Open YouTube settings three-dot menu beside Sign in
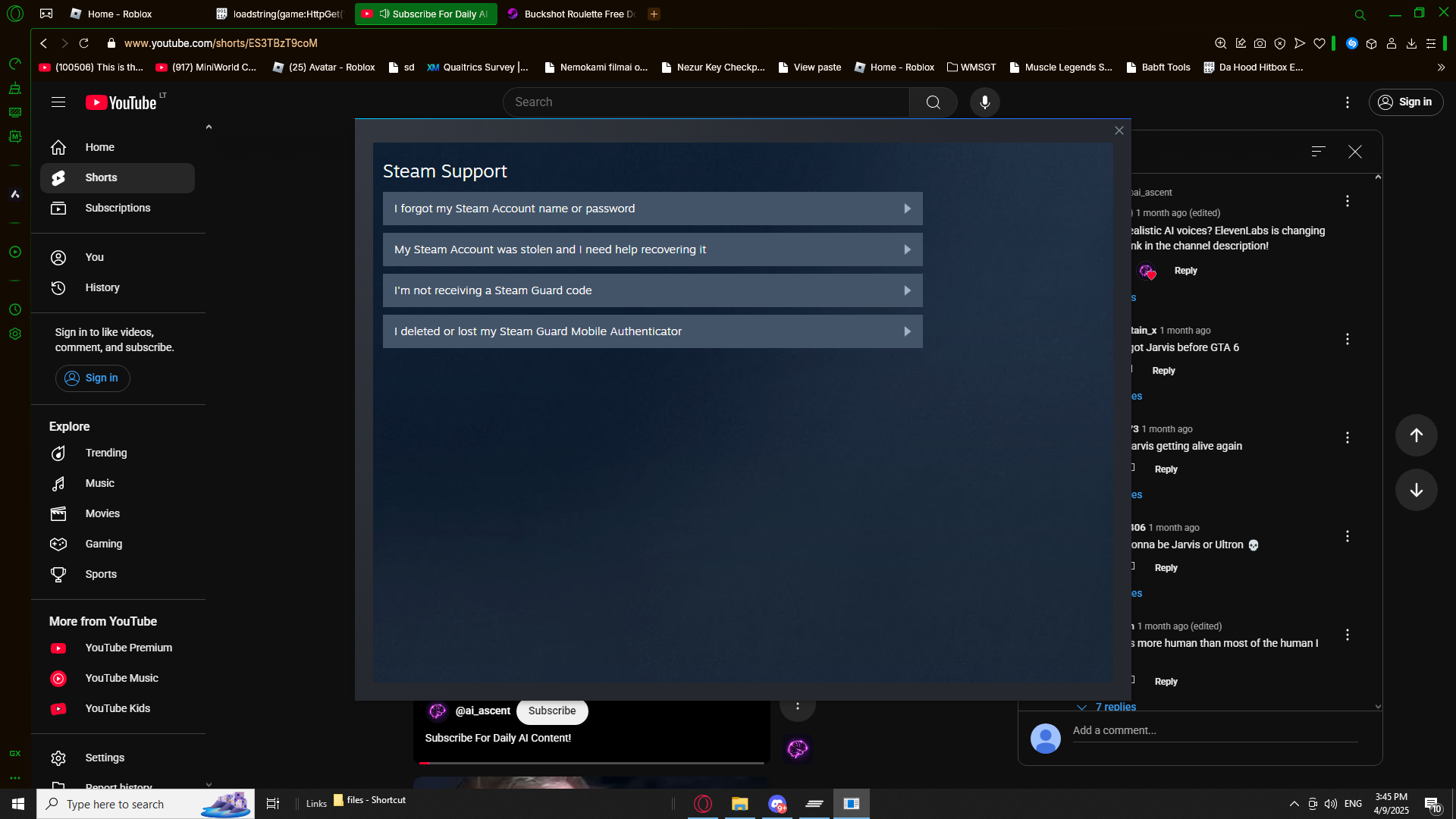The image size is (1456, 819). pyautogui.click(x=1348, y=102)
